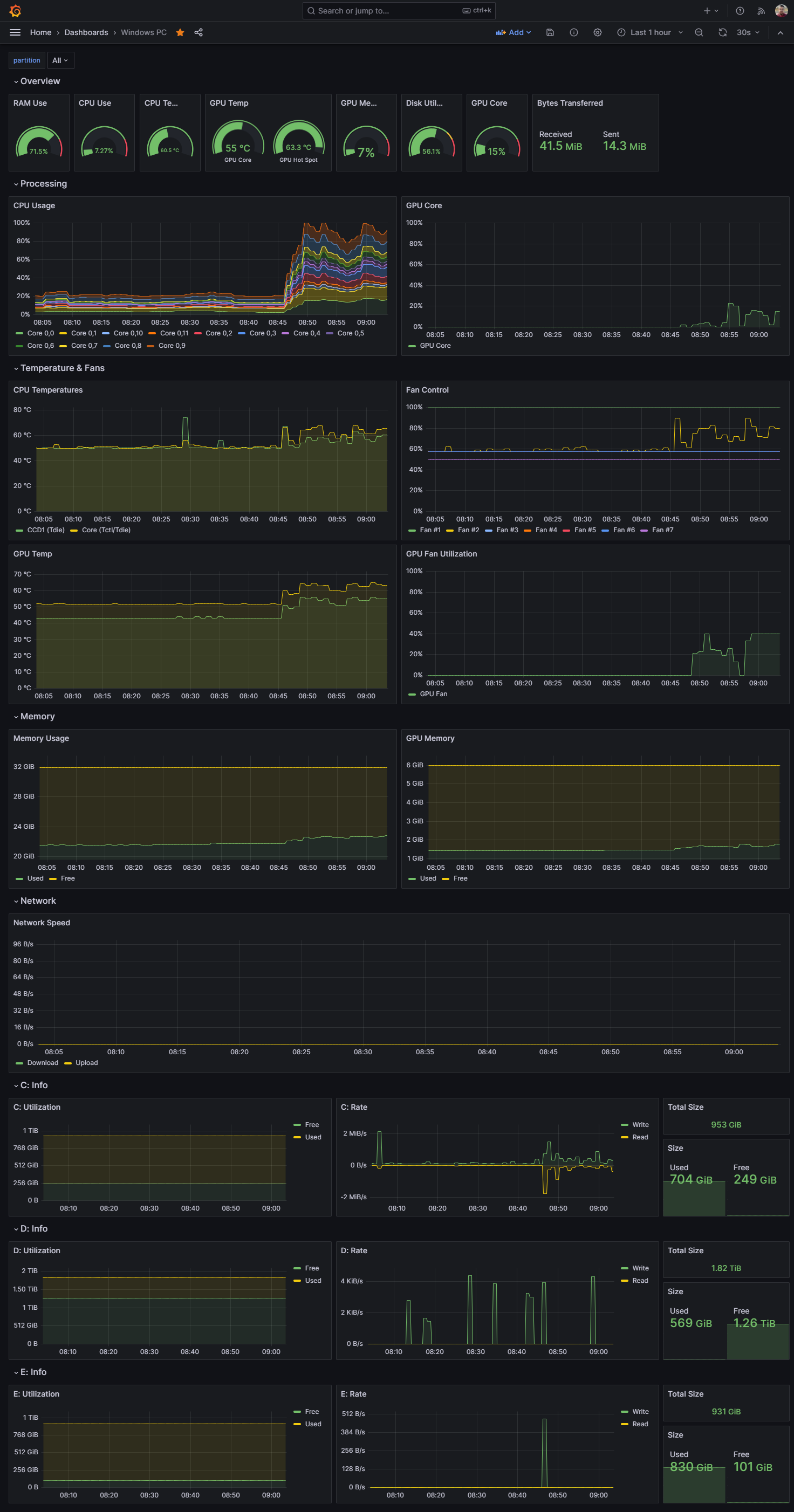Click the CPU Usage panel title

point(34,206)
